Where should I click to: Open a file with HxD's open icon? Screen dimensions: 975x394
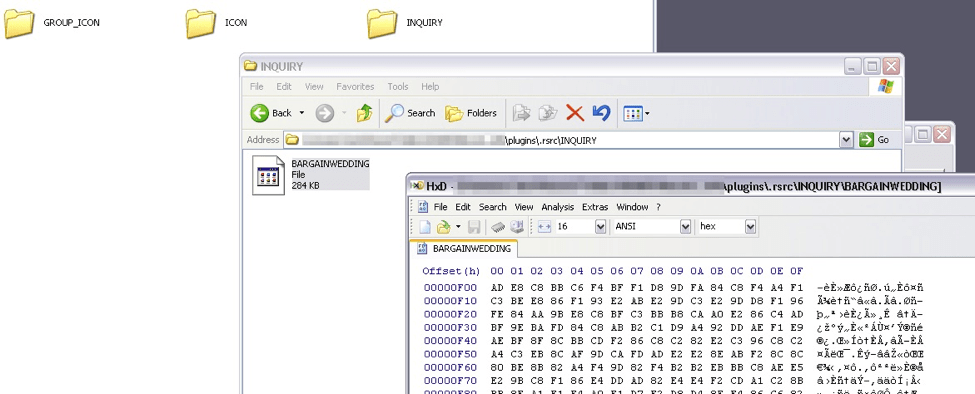[443, 227]
